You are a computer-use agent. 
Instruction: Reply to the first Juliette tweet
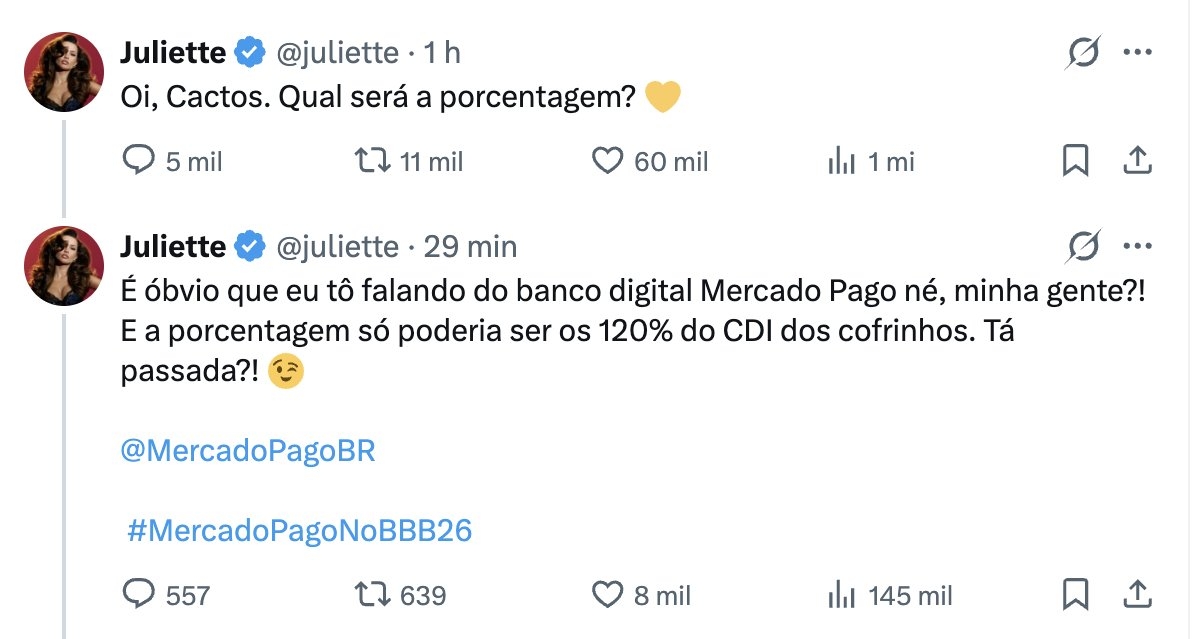(x=138, y=161)
